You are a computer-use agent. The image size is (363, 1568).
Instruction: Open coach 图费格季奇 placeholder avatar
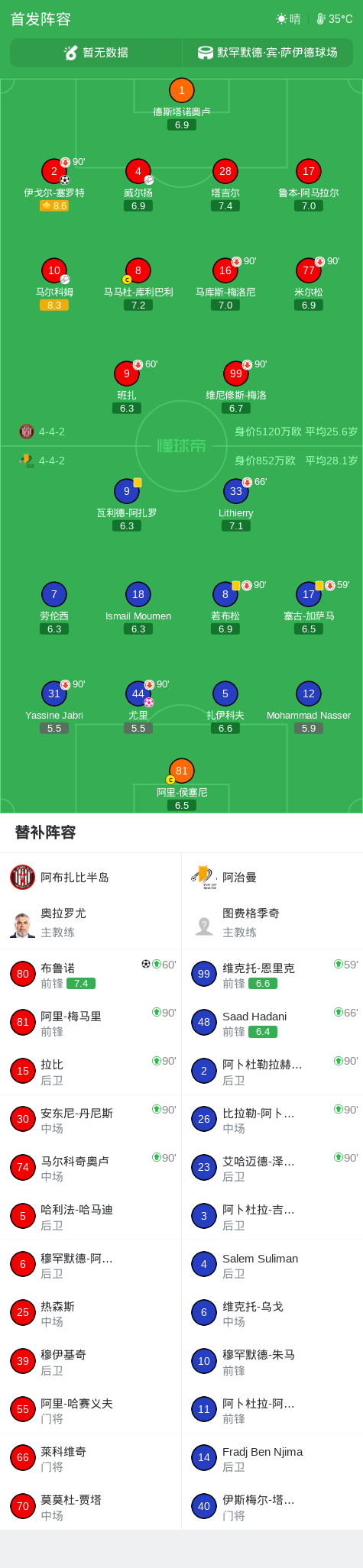204,924
